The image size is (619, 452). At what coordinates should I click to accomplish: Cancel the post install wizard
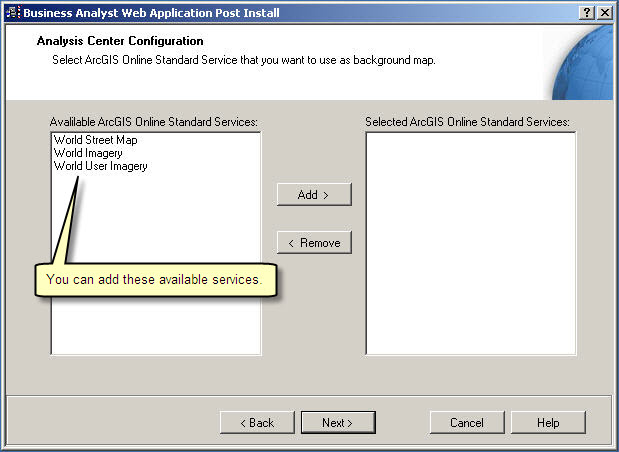point(467,423)
